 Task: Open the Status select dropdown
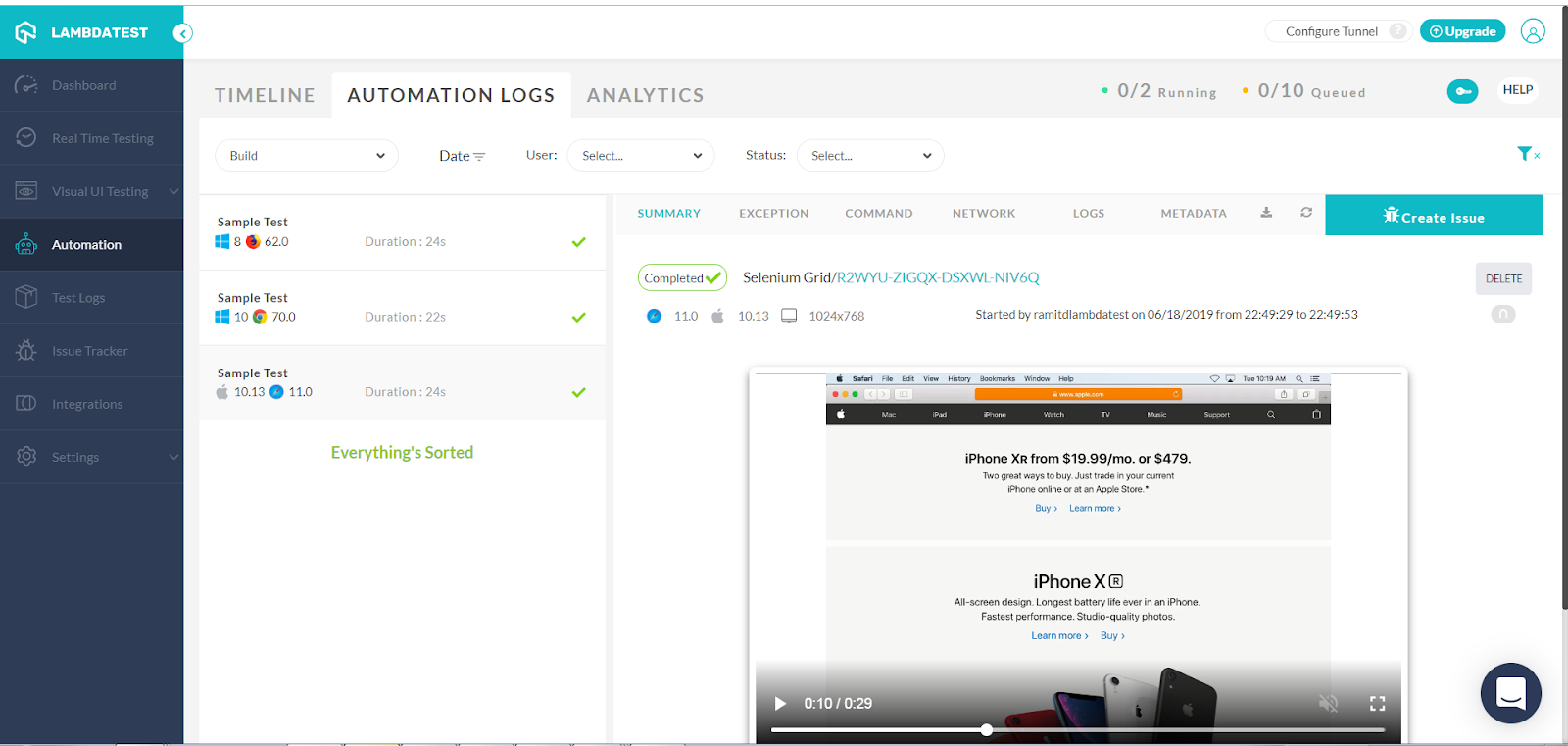(870, 156)
